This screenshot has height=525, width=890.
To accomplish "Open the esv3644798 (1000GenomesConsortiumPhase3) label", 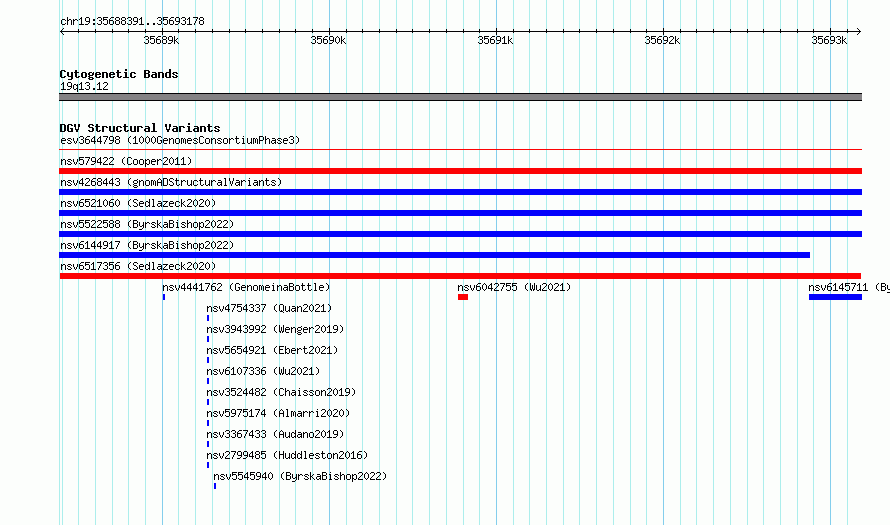I will pyautogui.click(x=180, y=140).
